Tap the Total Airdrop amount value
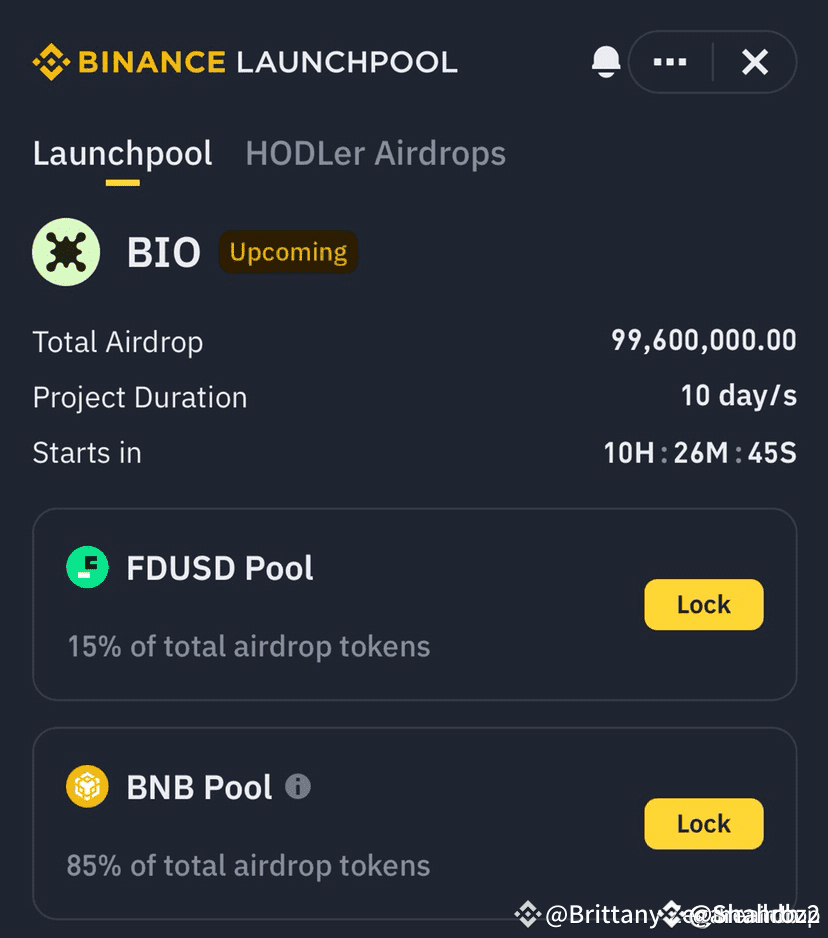828x938 pixels. [x=704, y=340]
